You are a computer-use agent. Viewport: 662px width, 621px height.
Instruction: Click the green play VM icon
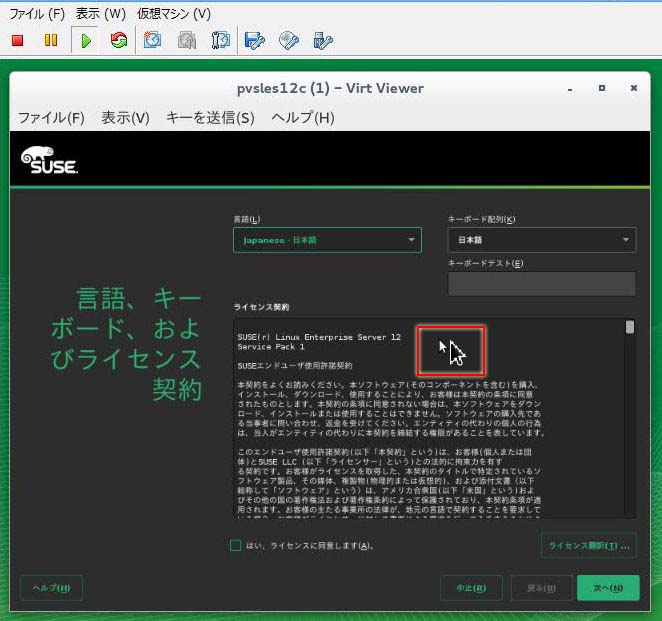85,41
